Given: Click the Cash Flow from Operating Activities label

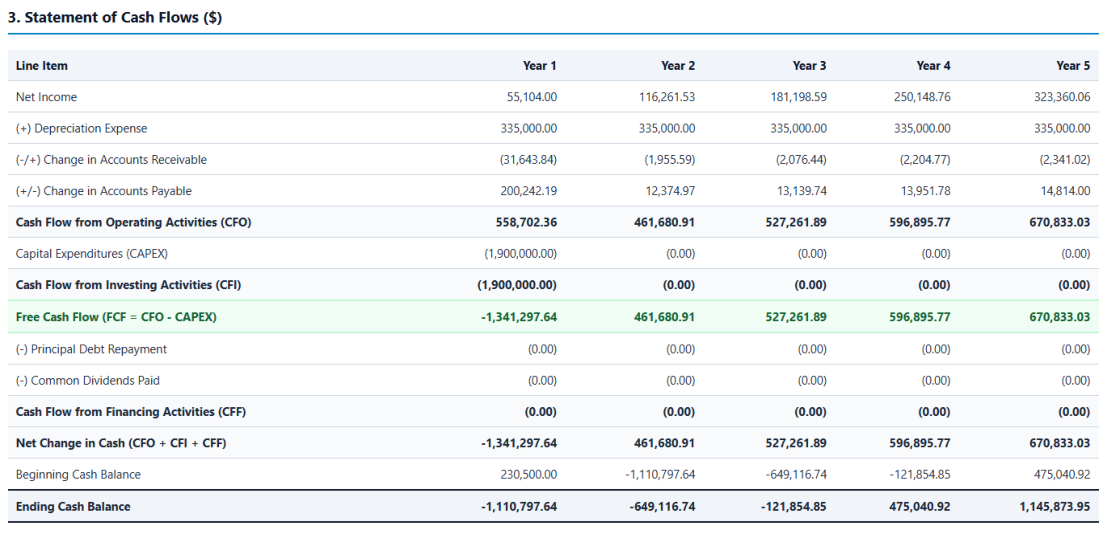Looking at the screenshot, I should tap(133, 222).
